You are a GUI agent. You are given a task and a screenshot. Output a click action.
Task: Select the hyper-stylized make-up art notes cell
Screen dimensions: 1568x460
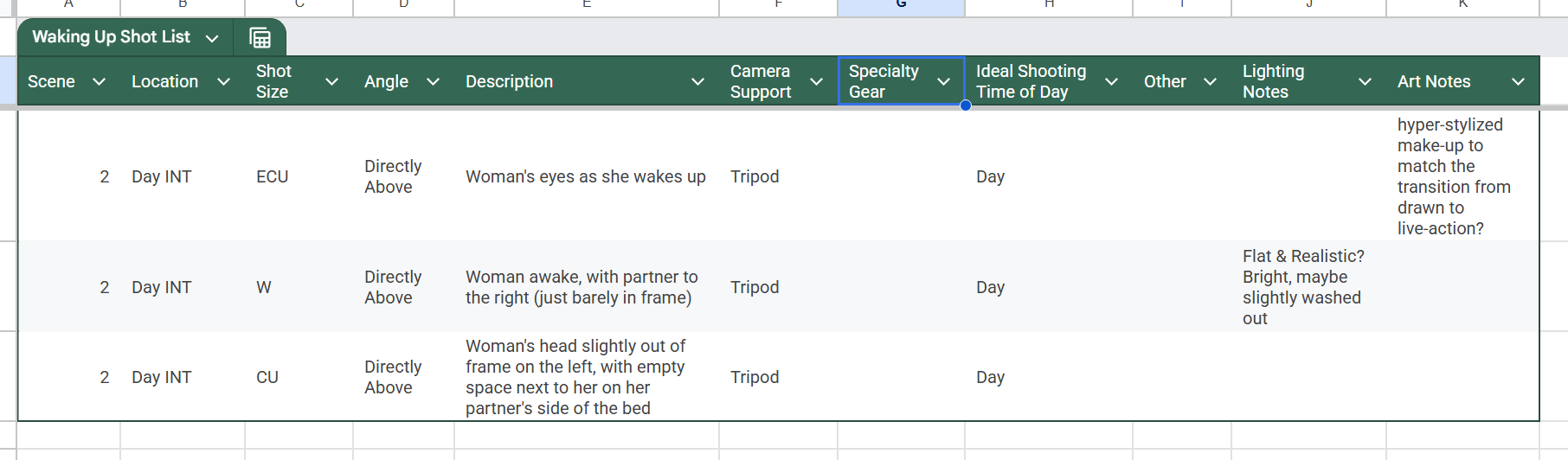[x=1462, y=176]
